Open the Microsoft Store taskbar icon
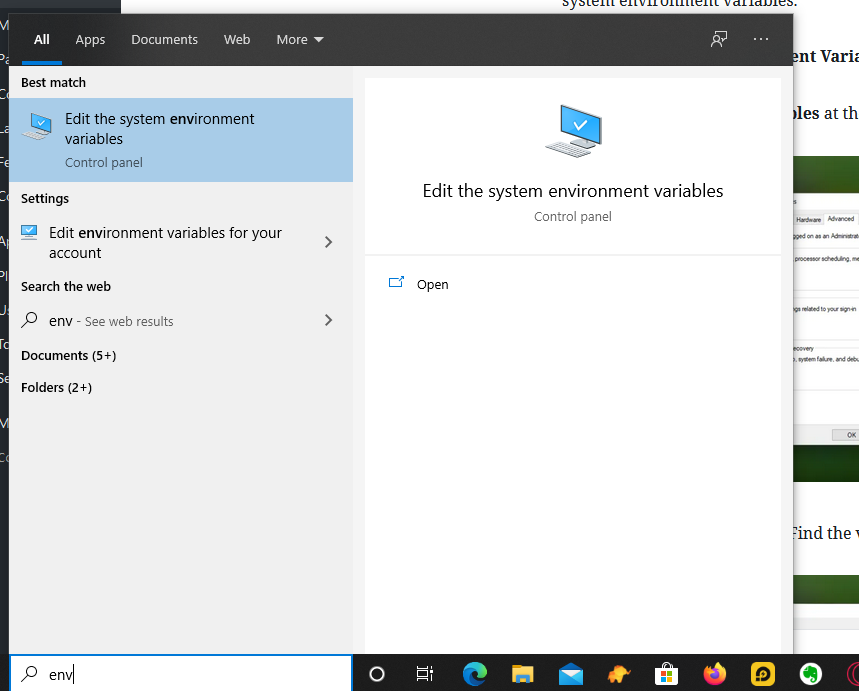This screenshot has height=691, width=859. coord(666,674)
